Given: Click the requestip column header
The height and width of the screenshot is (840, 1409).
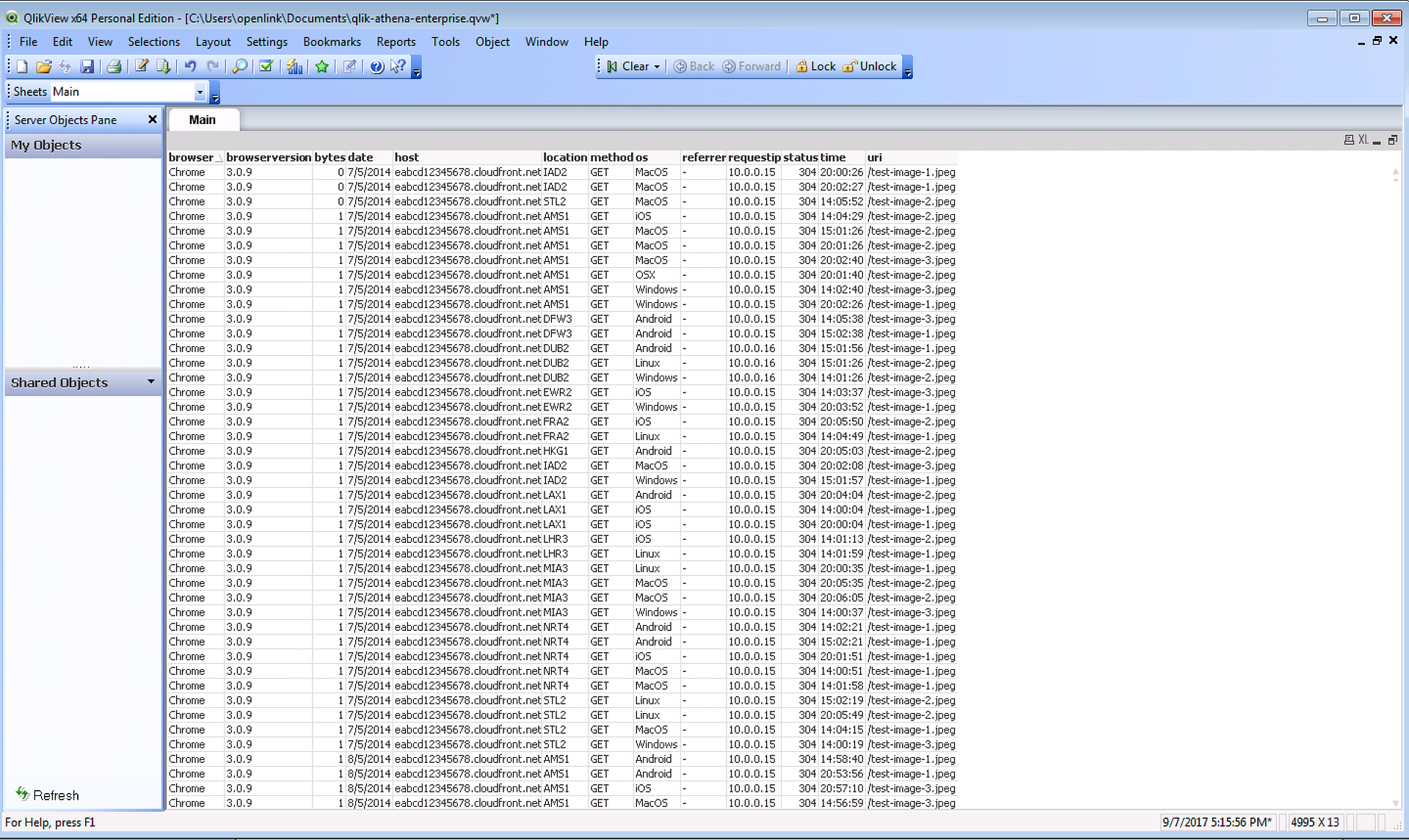Looking at the screenshot, I should 754,157.
